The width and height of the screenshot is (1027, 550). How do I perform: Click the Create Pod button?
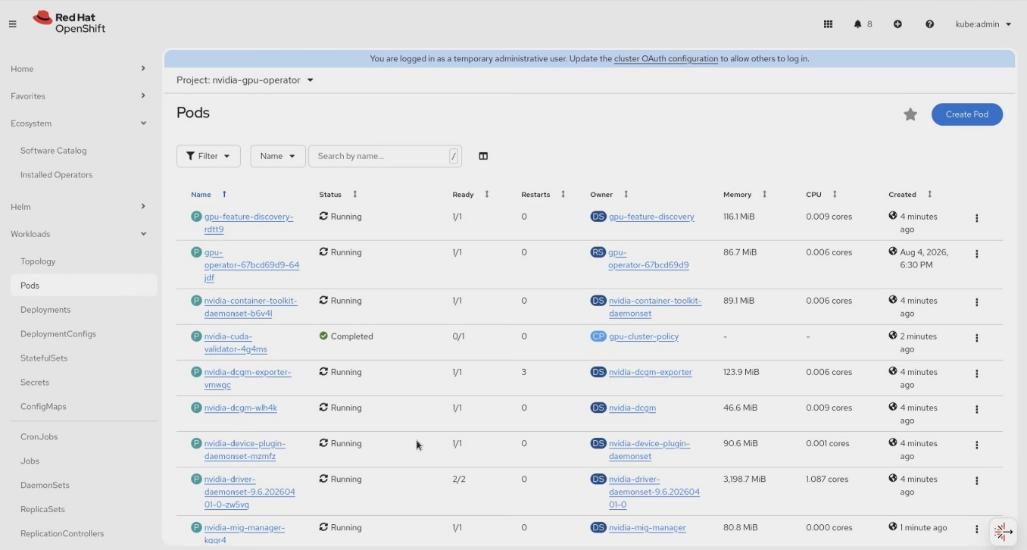click(x=967, y=115)
